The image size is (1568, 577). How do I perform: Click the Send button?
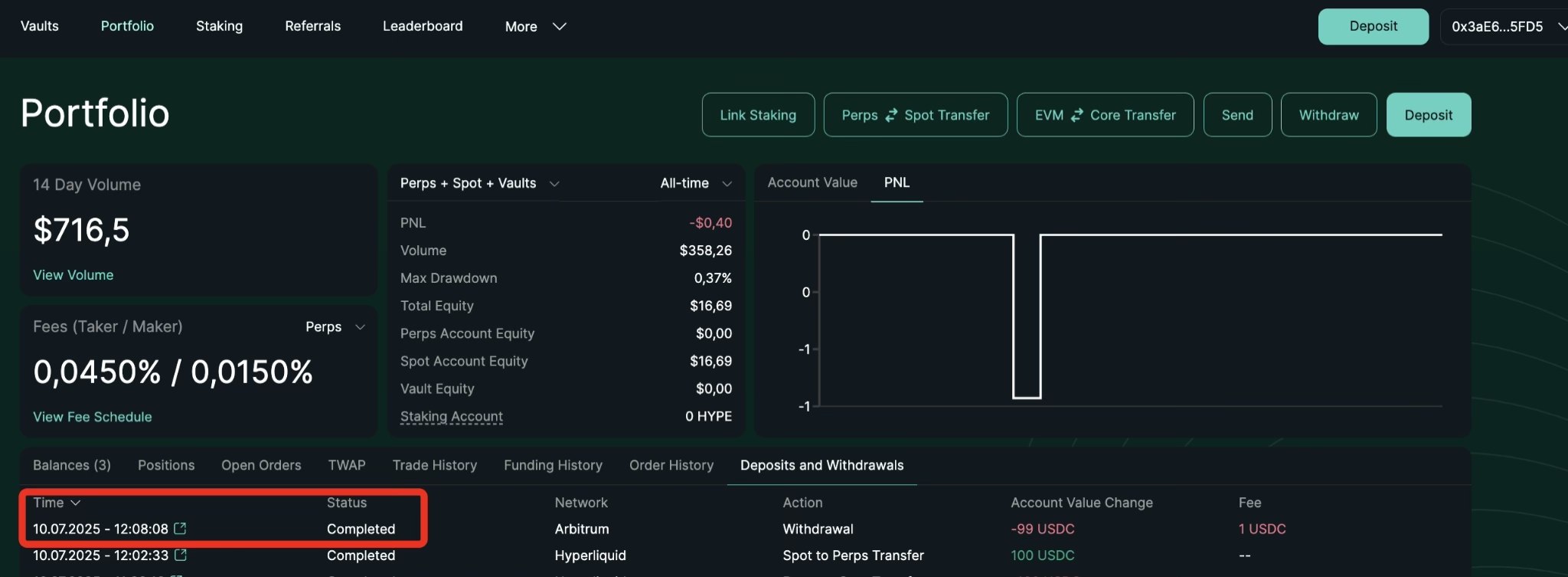point(1237,115)
